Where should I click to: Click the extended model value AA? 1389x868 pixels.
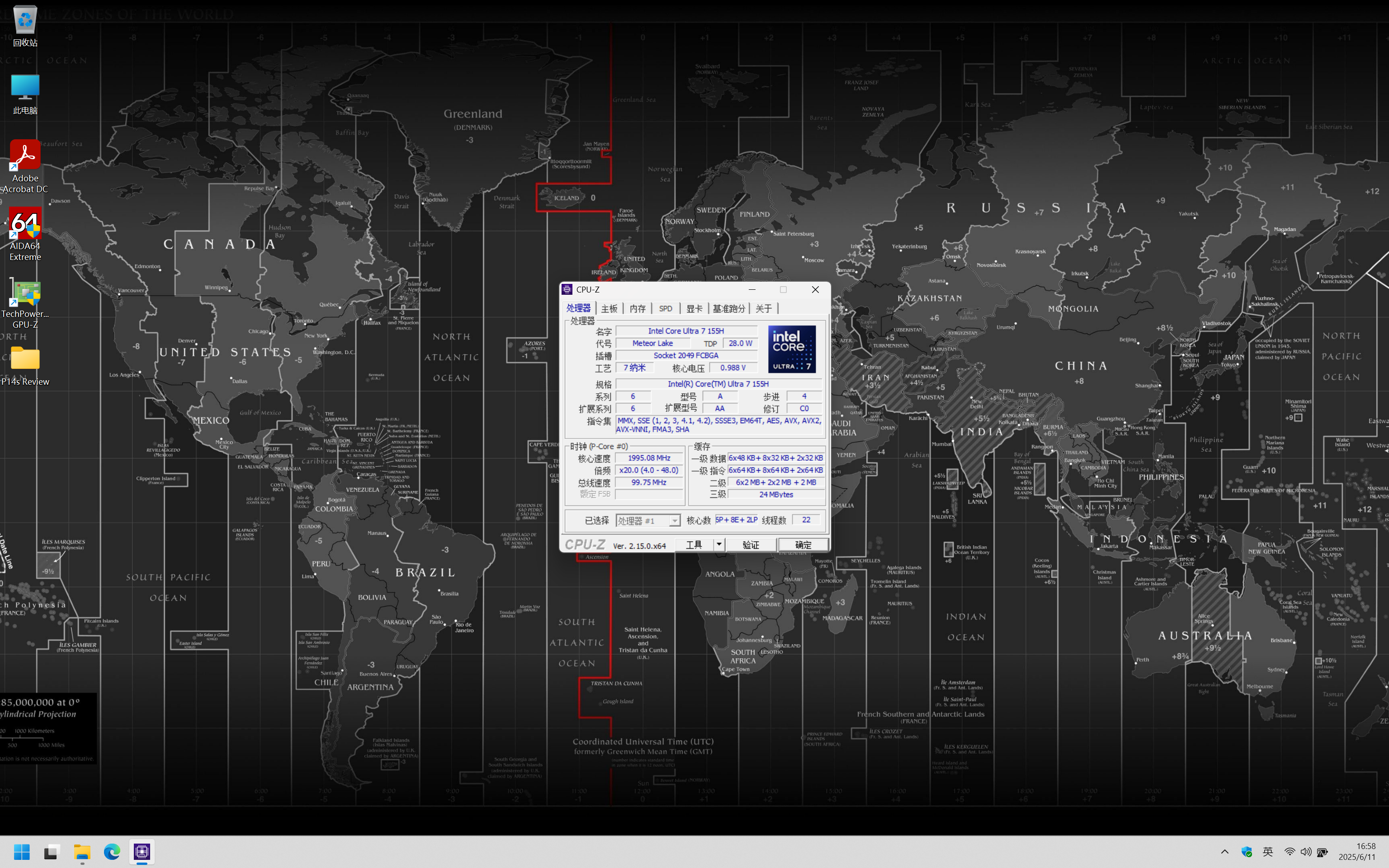[720, 409]
